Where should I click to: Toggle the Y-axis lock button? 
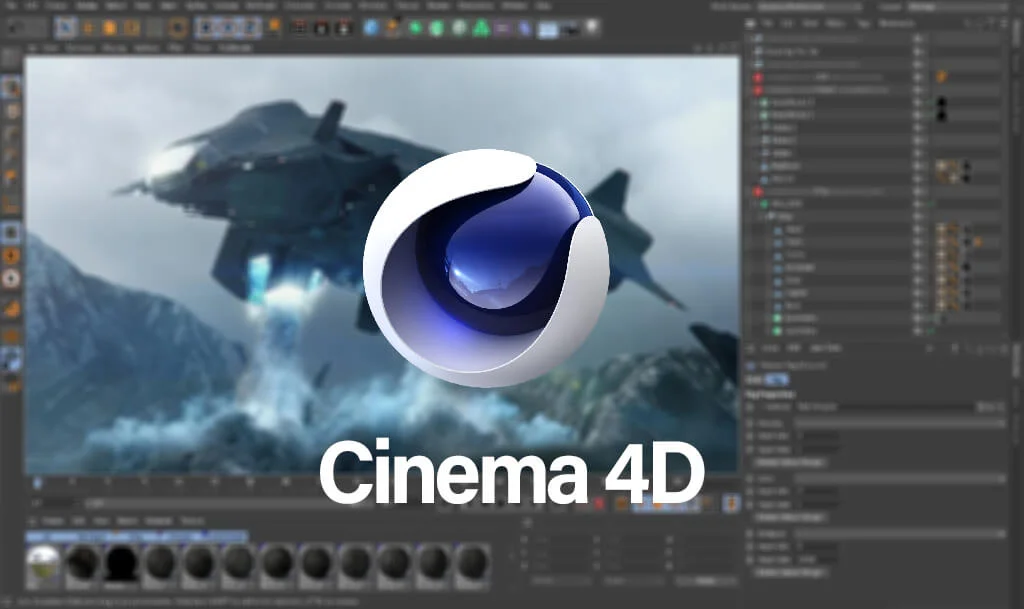pyautogui.click(x=229, y=28)
